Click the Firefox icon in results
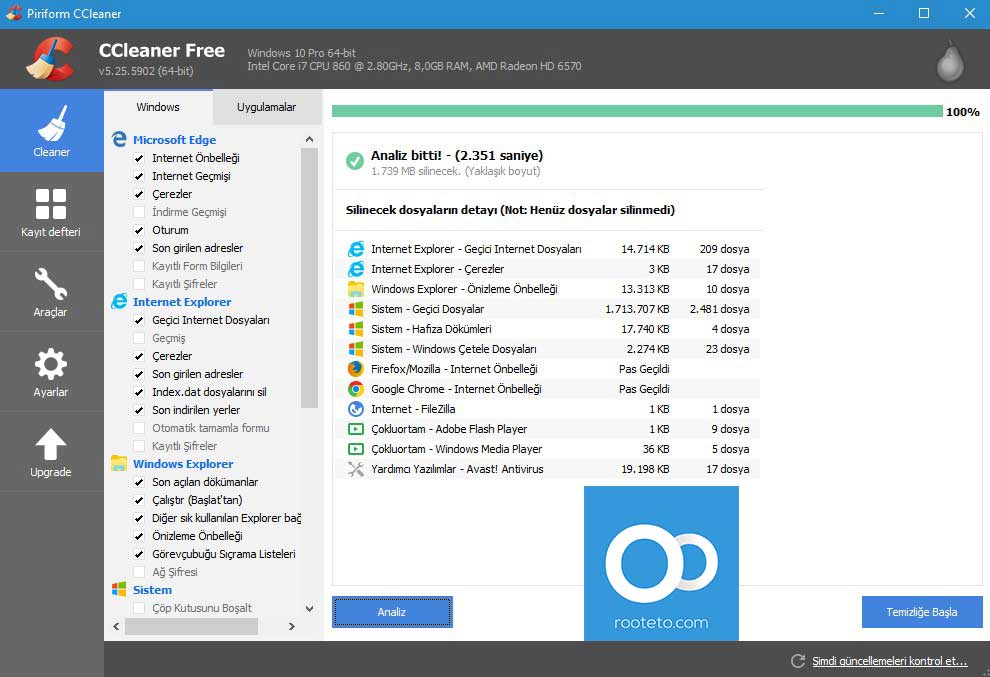 [x=356, y=369]
